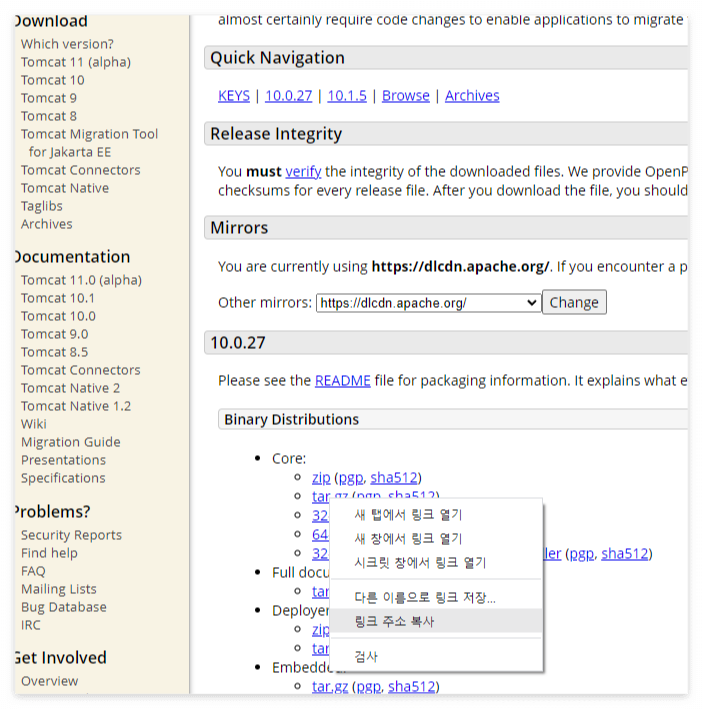
Task: Open the Browse link in Quick Navigation
Action: coord(406,96)
